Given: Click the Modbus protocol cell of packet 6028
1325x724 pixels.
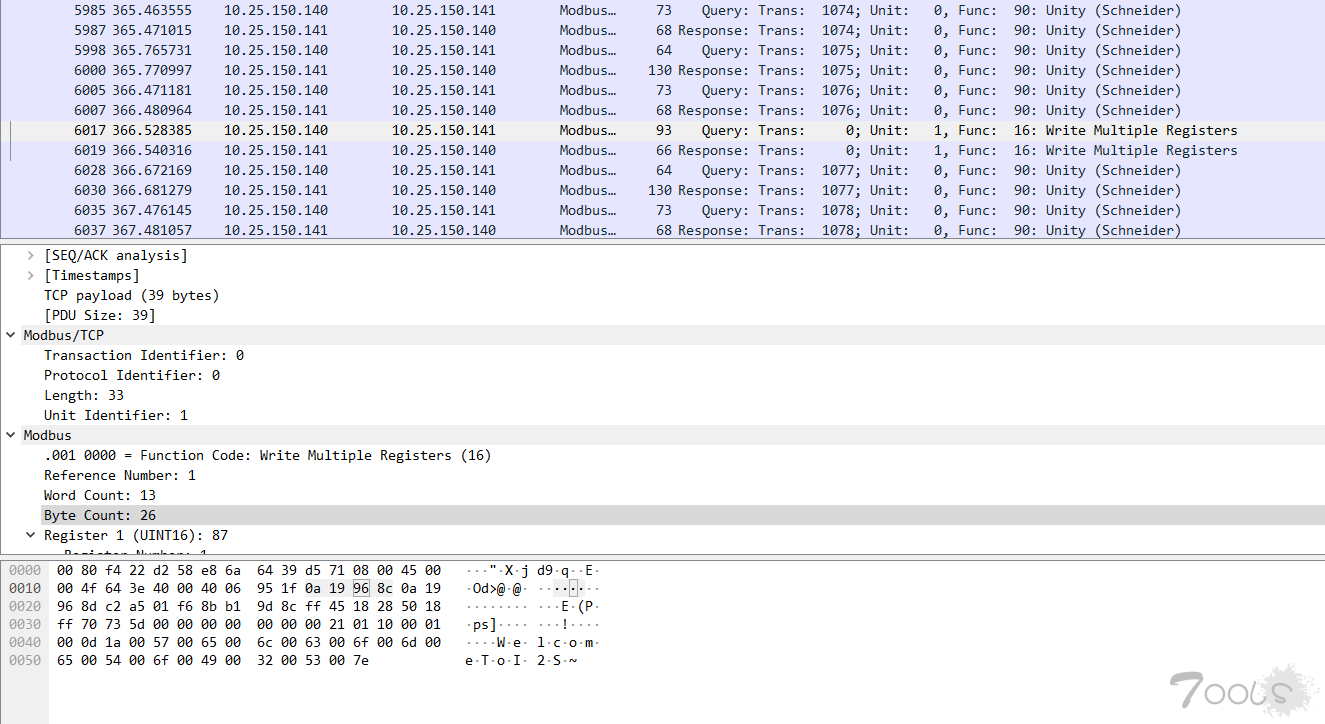Looking at the screenshot, I should [x=588, y=170].
